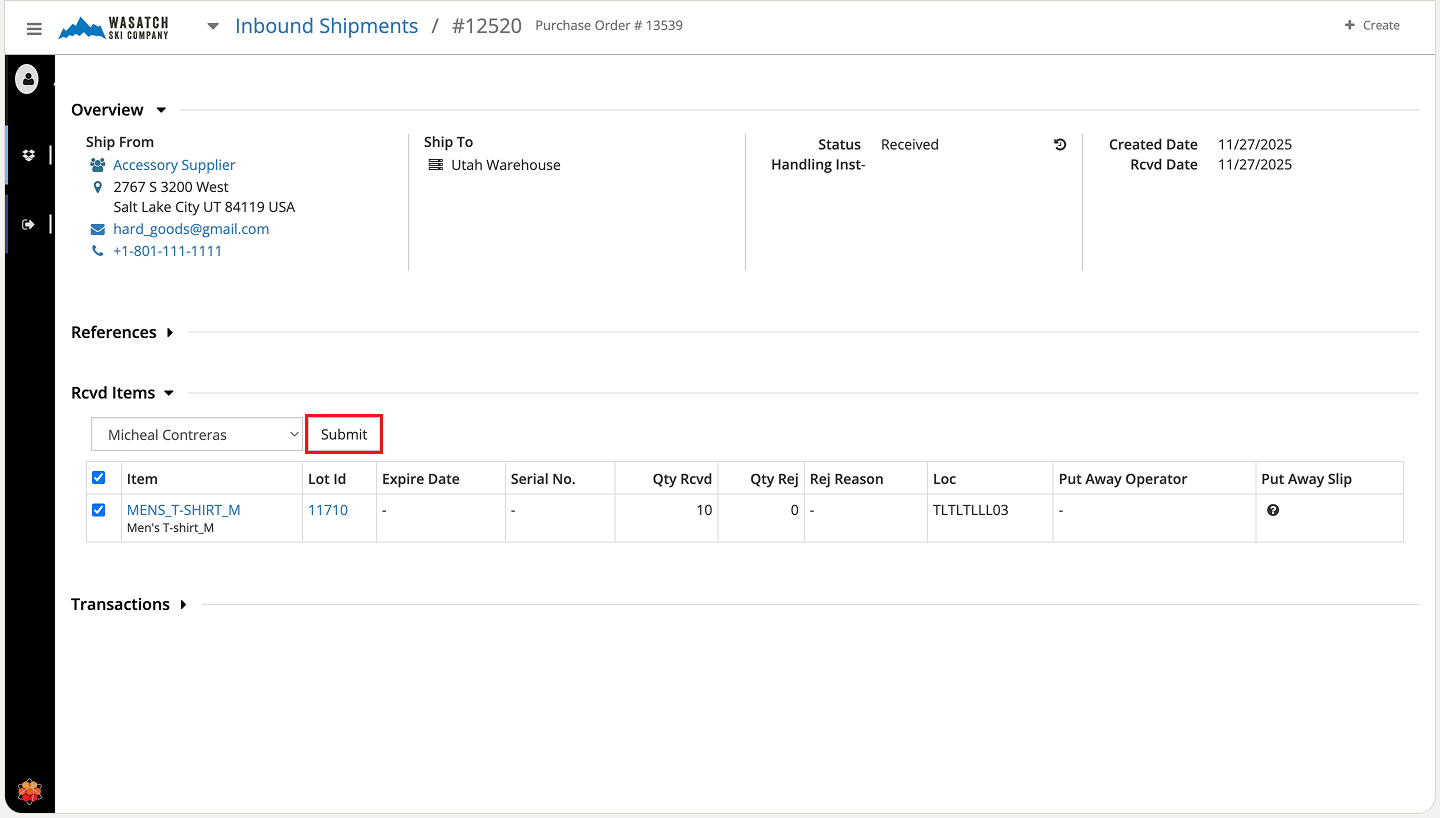Open the hamburger menu
1440x818 pixels.
tap(34, 29)
